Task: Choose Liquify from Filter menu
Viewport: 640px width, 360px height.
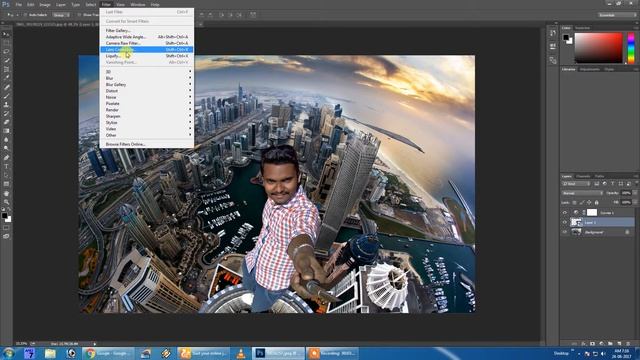Action: pos(147,56)
